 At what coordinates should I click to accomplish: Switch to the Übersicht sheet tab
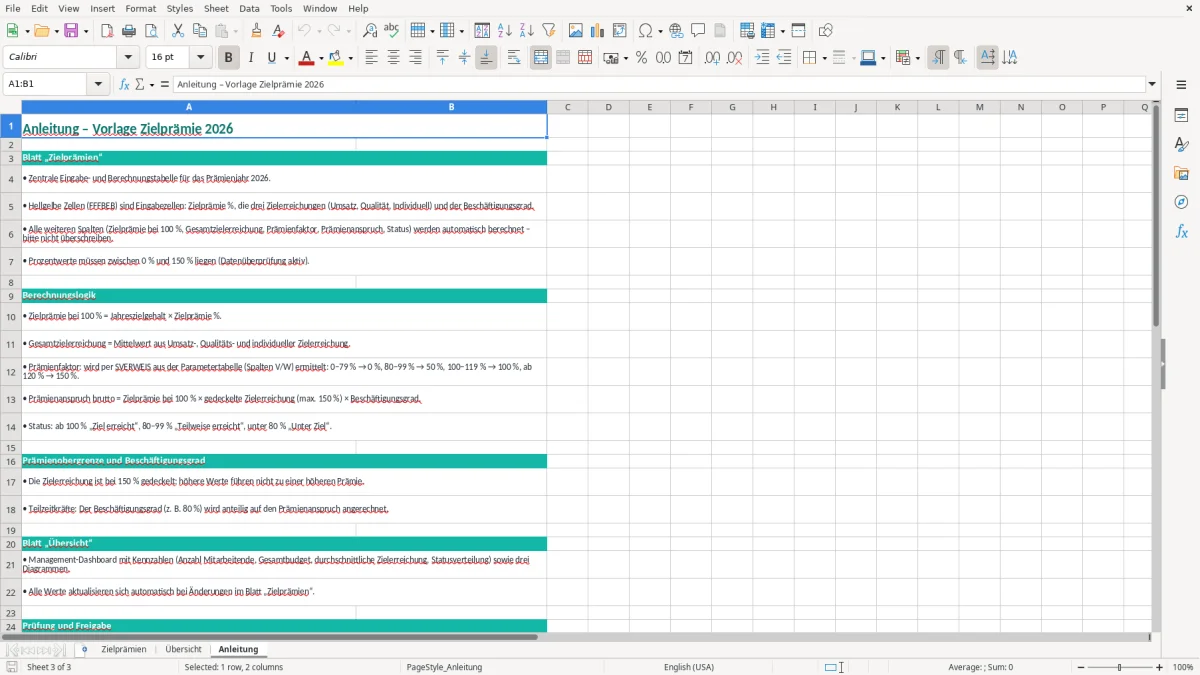[183, 650]
